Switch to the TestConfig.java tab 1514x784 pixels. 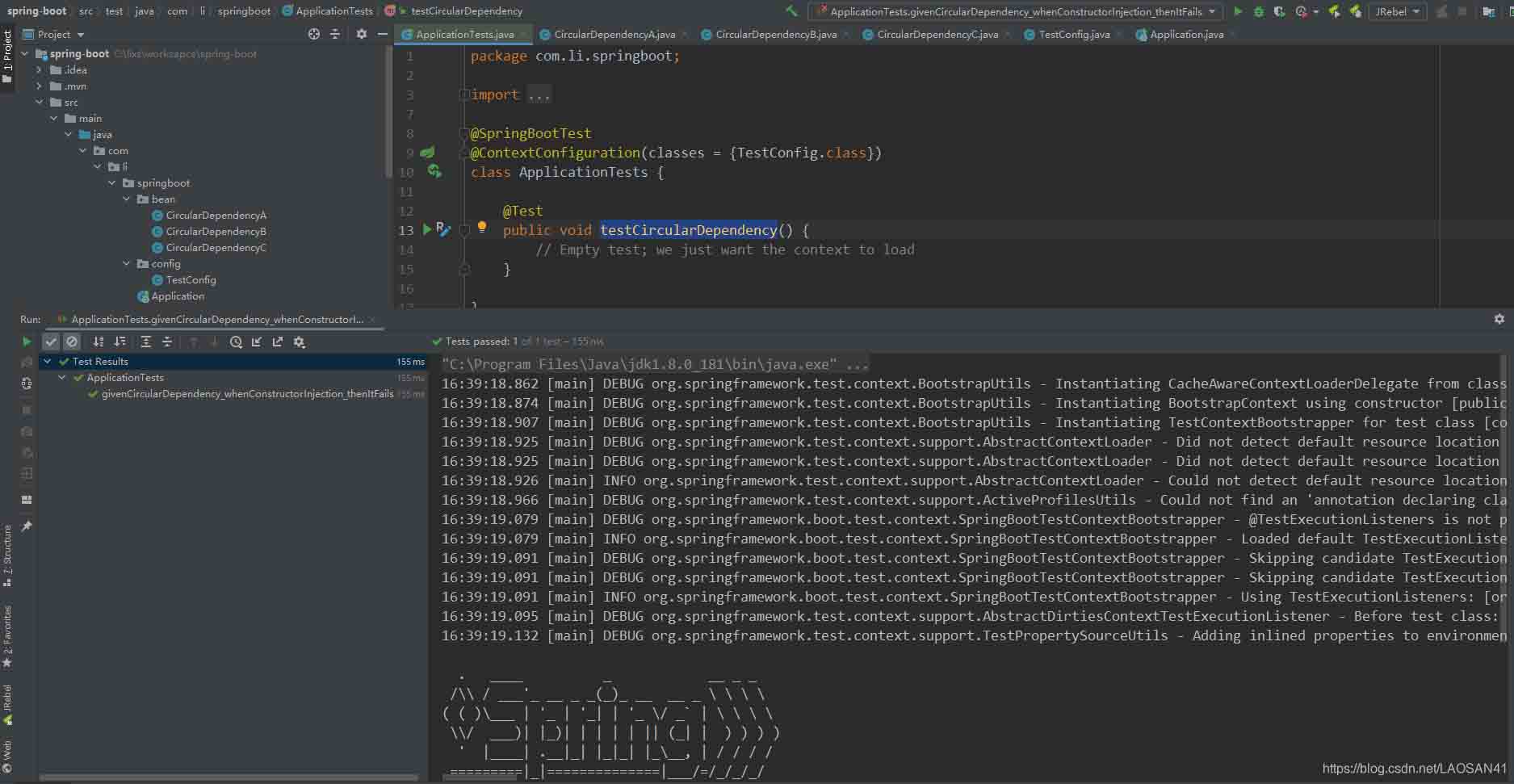(x=1073, y=34)
